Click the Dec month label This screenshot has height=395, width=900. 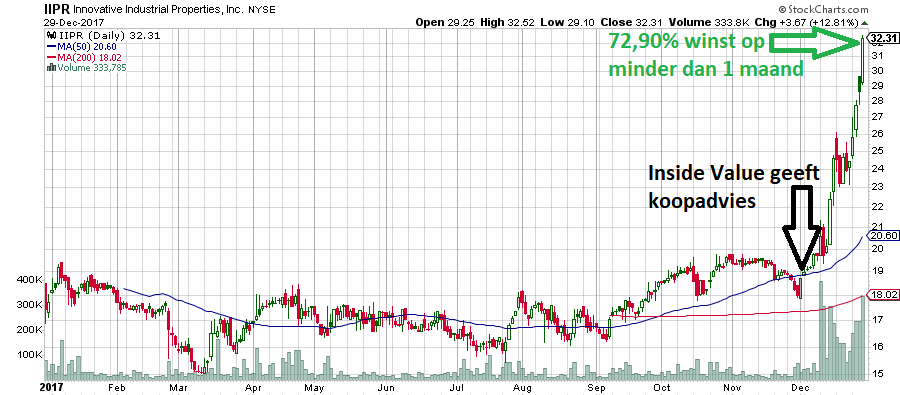(x=801, y=388)
